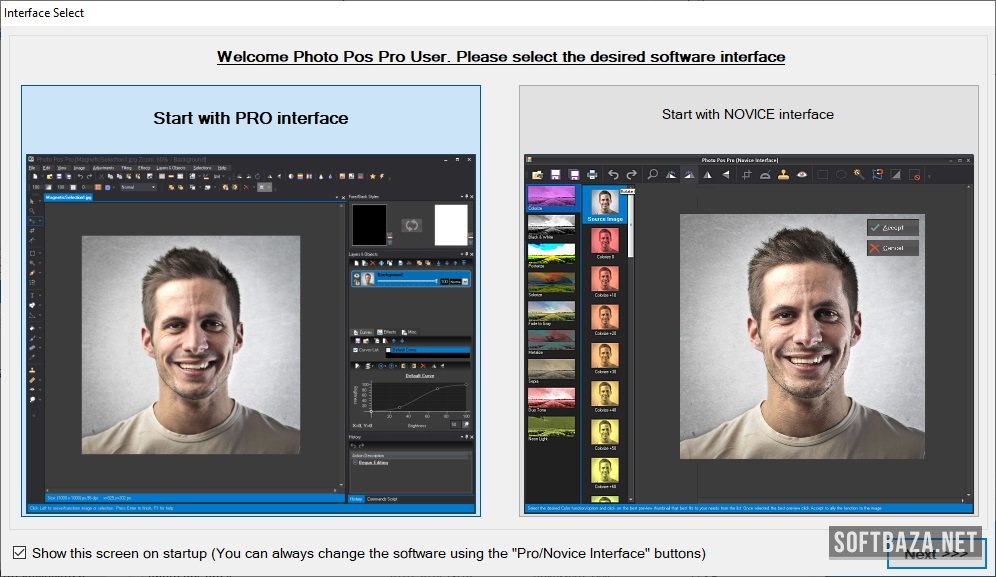Select the Black & White effect thumbnail
Viewport: 996px width, 577px height.
pos(551,226)
